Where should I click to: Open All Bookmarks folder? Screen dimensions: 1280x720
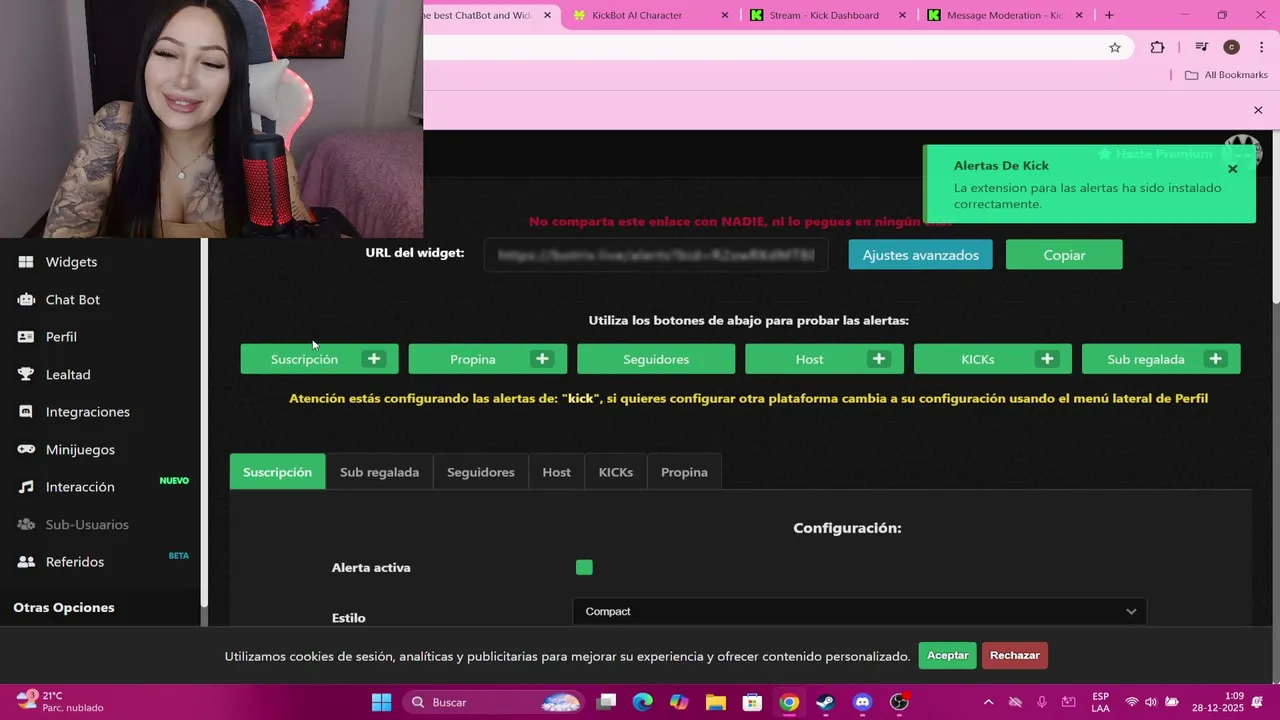click(1226, 75)
